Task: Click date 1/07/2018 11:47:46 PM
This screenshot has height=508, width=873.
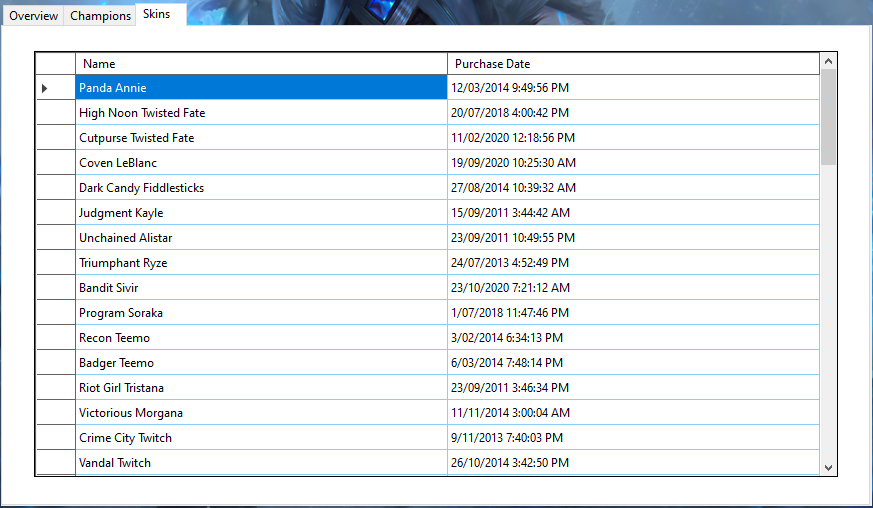Action: [633, 313]
